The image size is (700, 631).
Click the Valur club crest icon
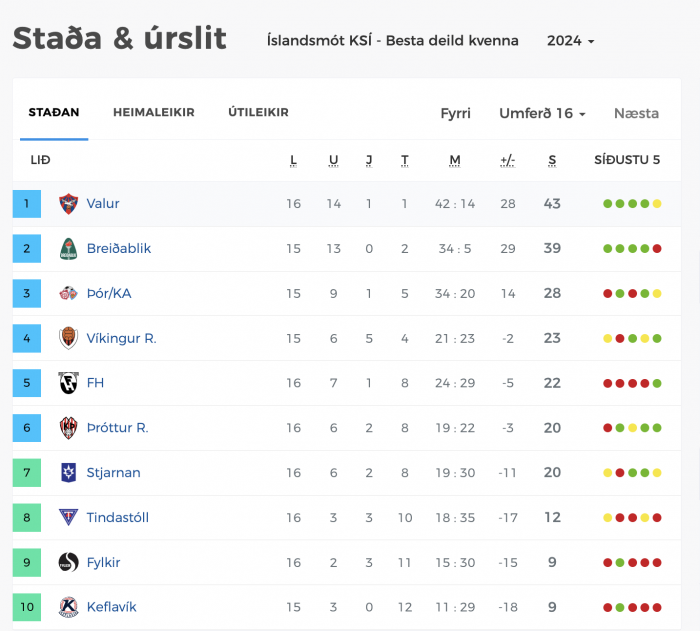(68, 204)
